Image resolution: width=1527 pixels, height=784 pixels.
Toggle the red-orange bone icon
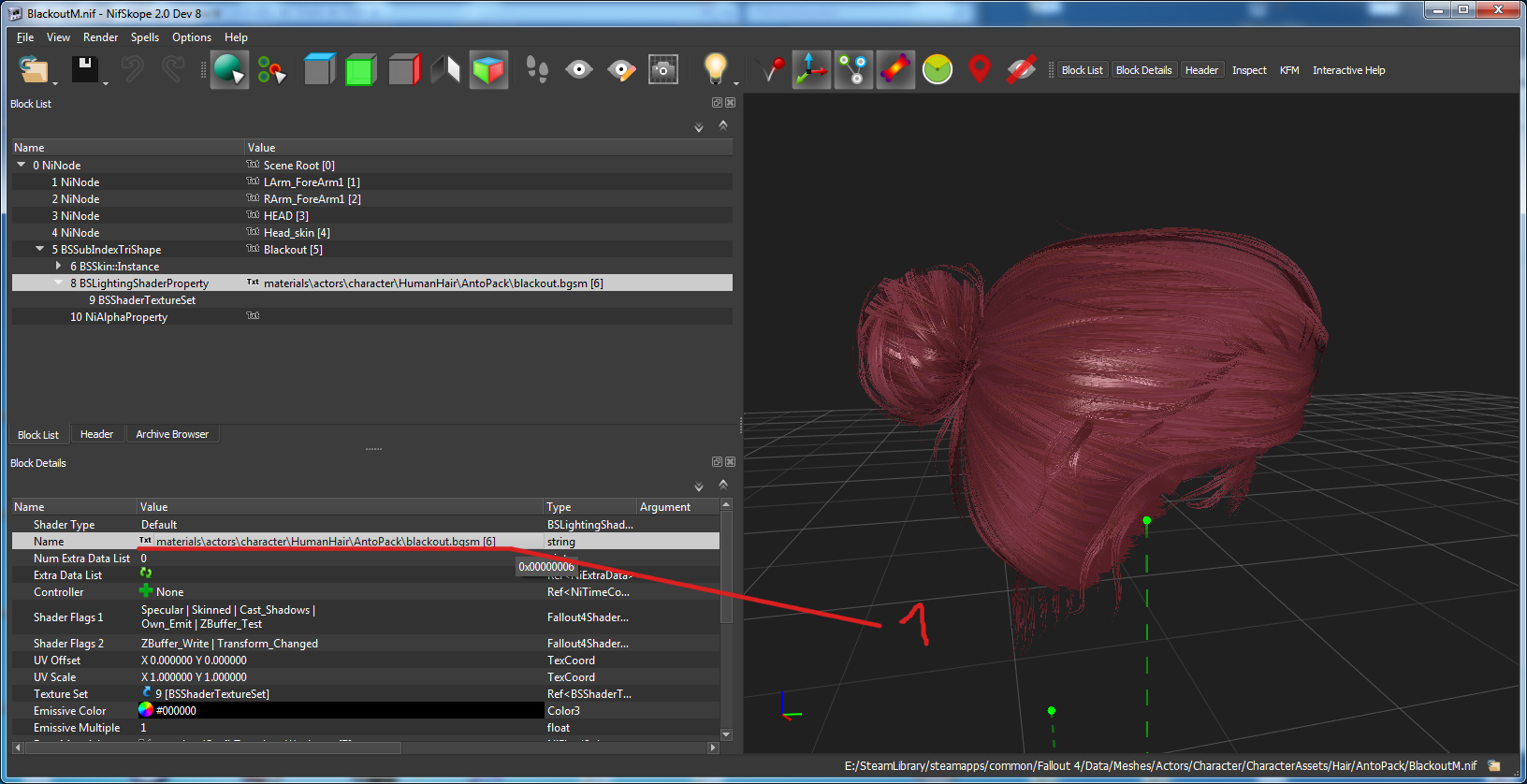click(895, 70)
